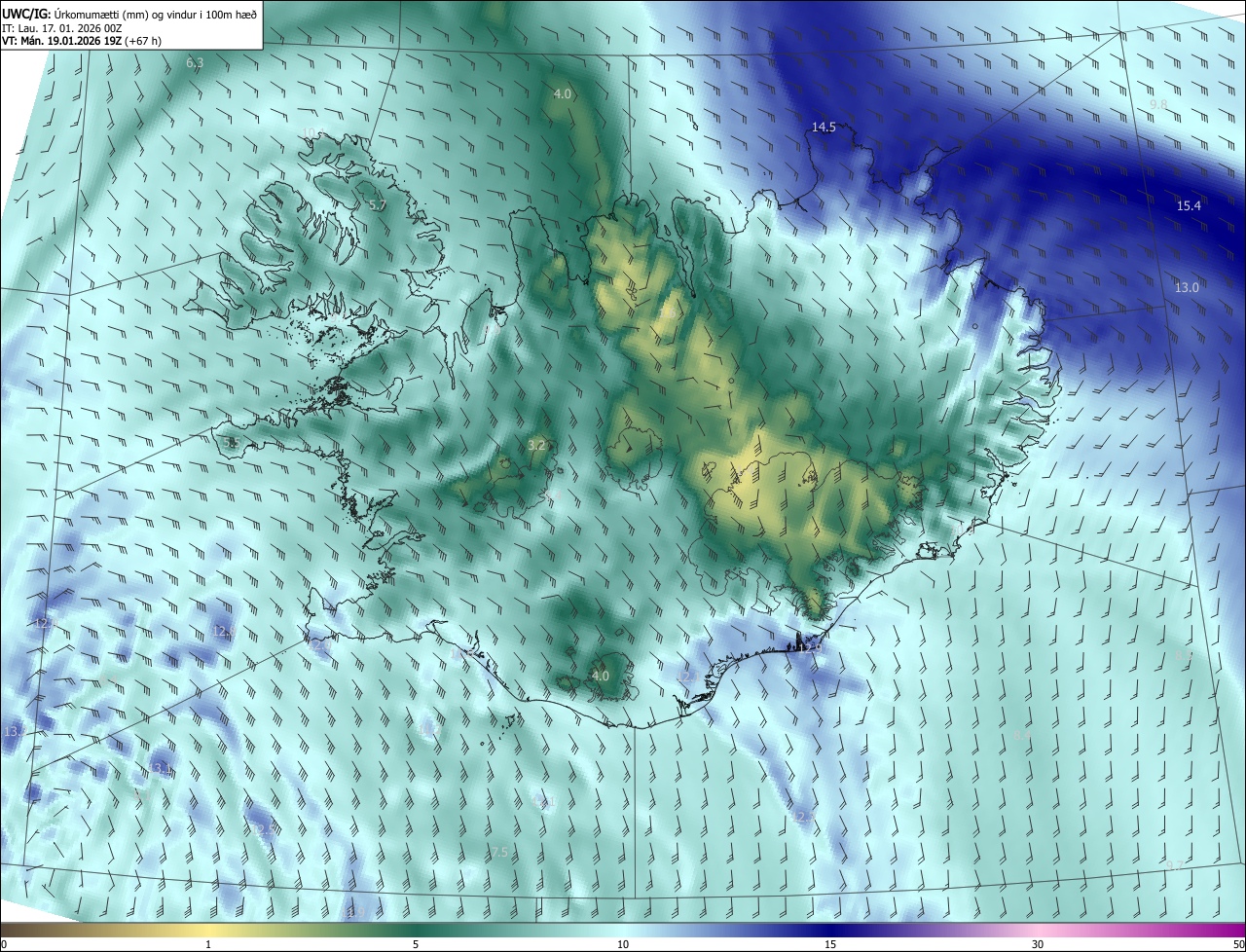Click the colorbar tick label 30
This screenshot has width=1246, height=952.
click(1038, 944)
